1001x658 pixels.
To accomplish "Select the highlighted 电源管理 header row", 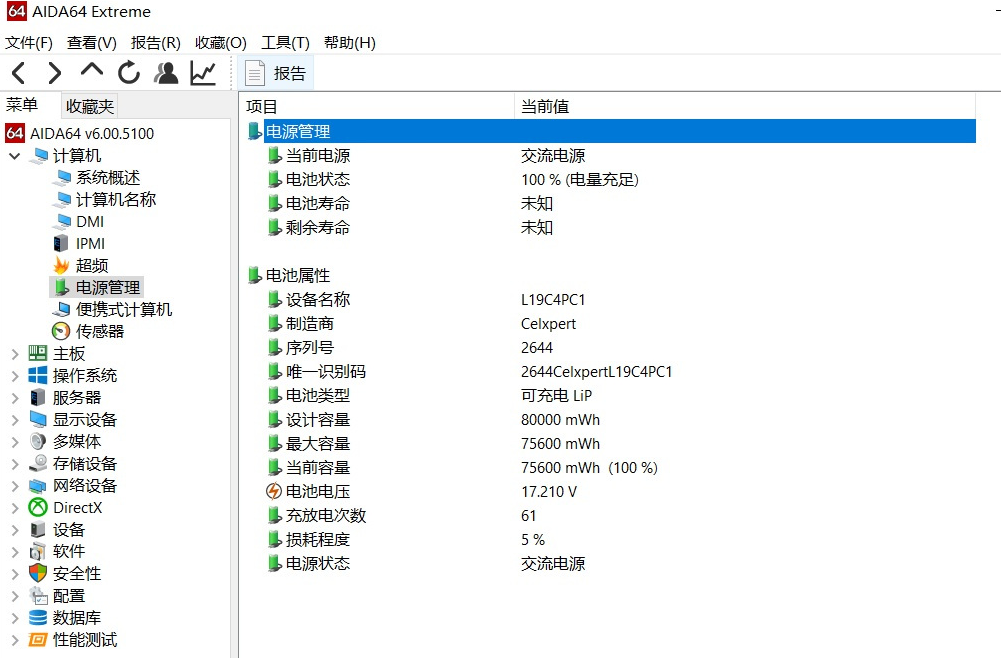I will (609, 131).
